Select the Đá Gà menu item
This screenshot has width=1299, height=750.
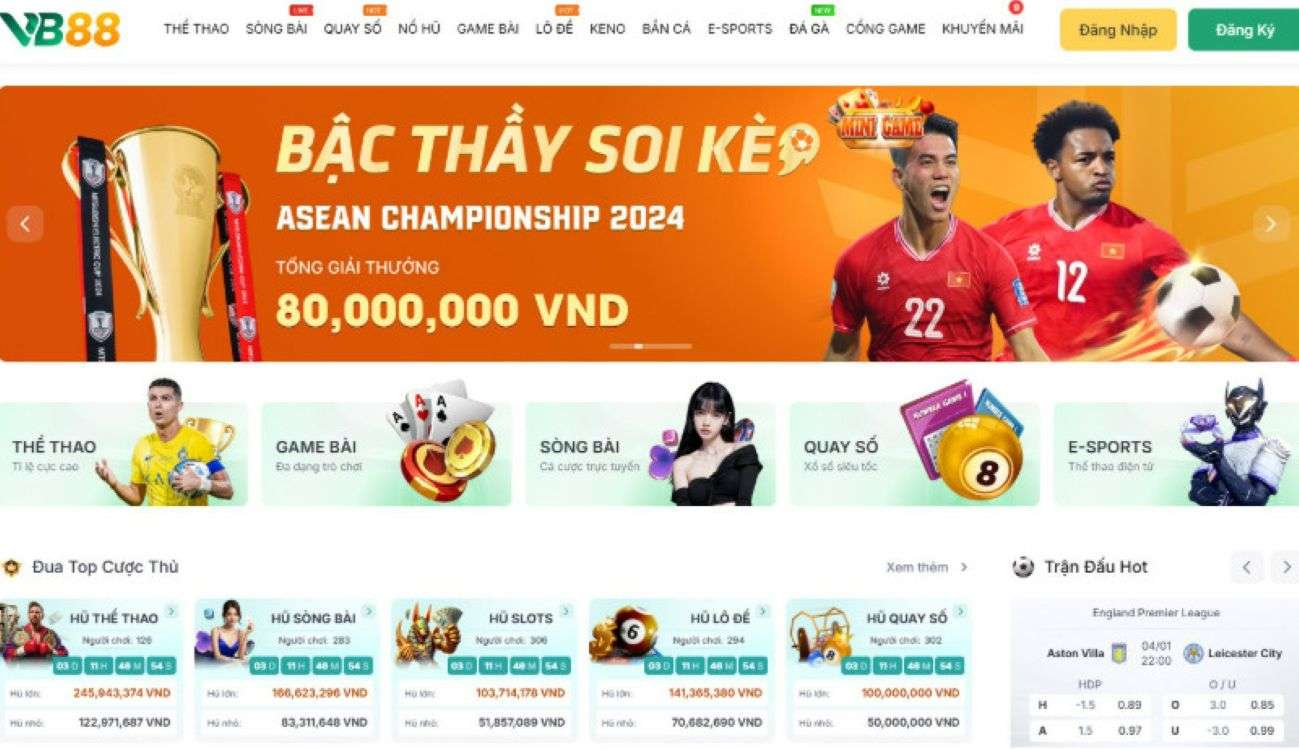809,29
